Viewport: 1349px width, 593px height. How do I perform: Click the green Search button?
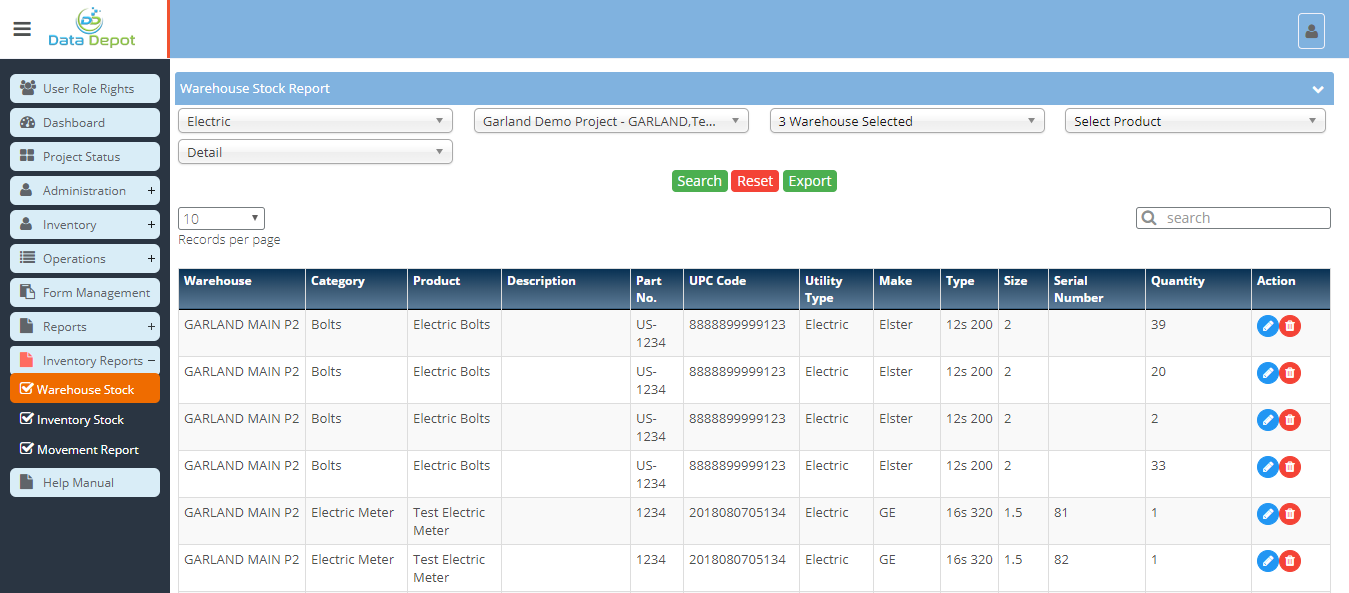pos(698,181)
